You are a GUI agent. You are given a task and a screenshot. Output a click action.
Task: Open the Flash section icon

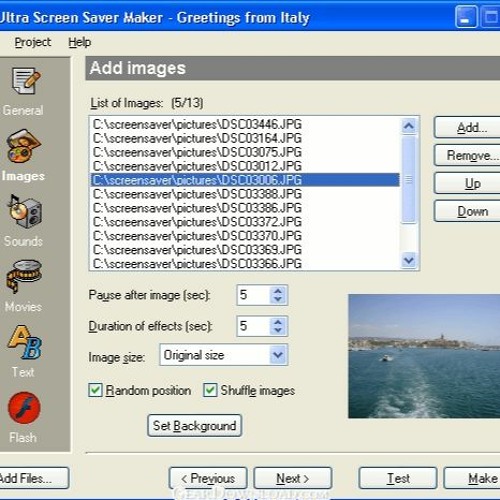point(24,408)
